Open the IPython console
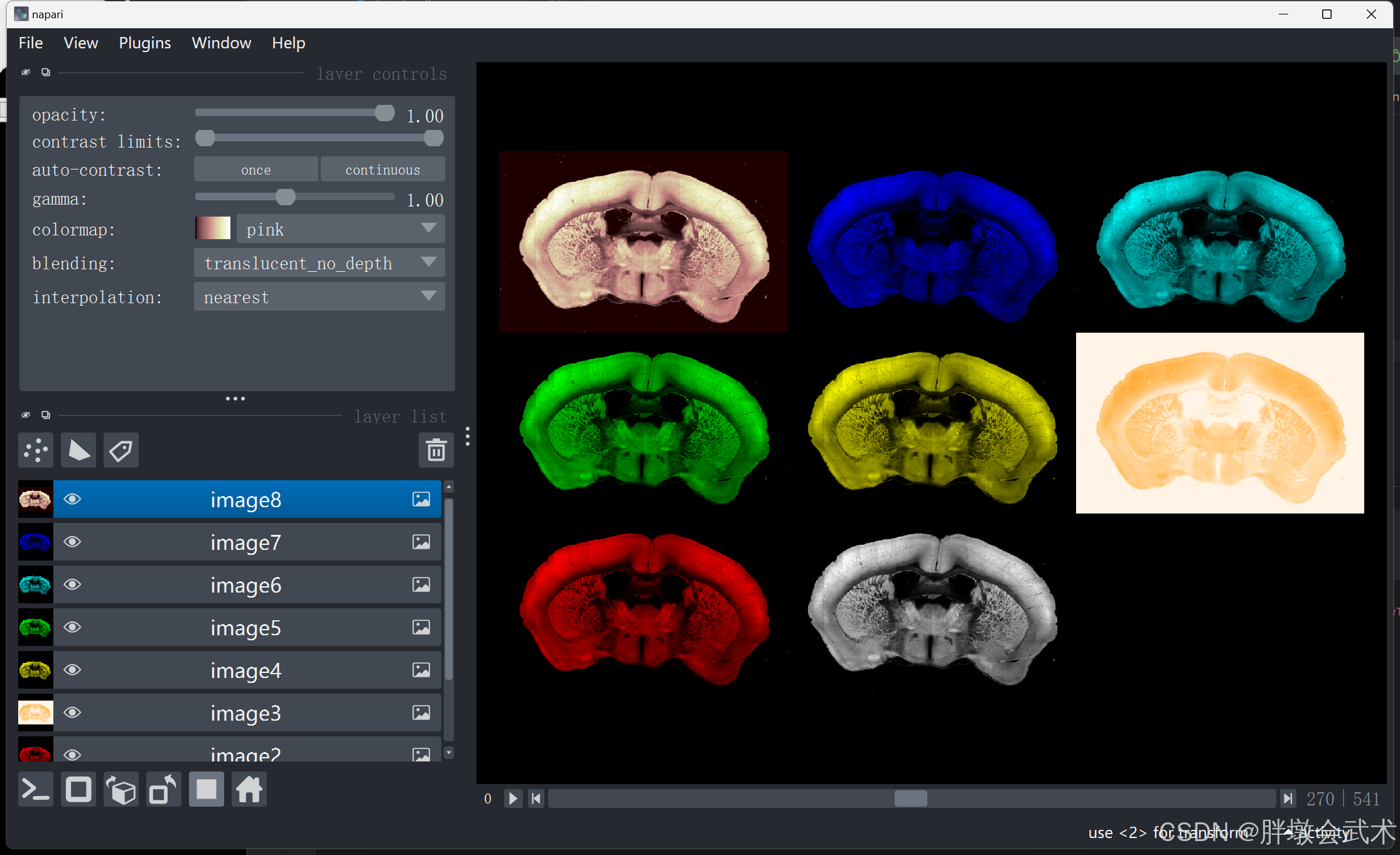 click(36, 790)
